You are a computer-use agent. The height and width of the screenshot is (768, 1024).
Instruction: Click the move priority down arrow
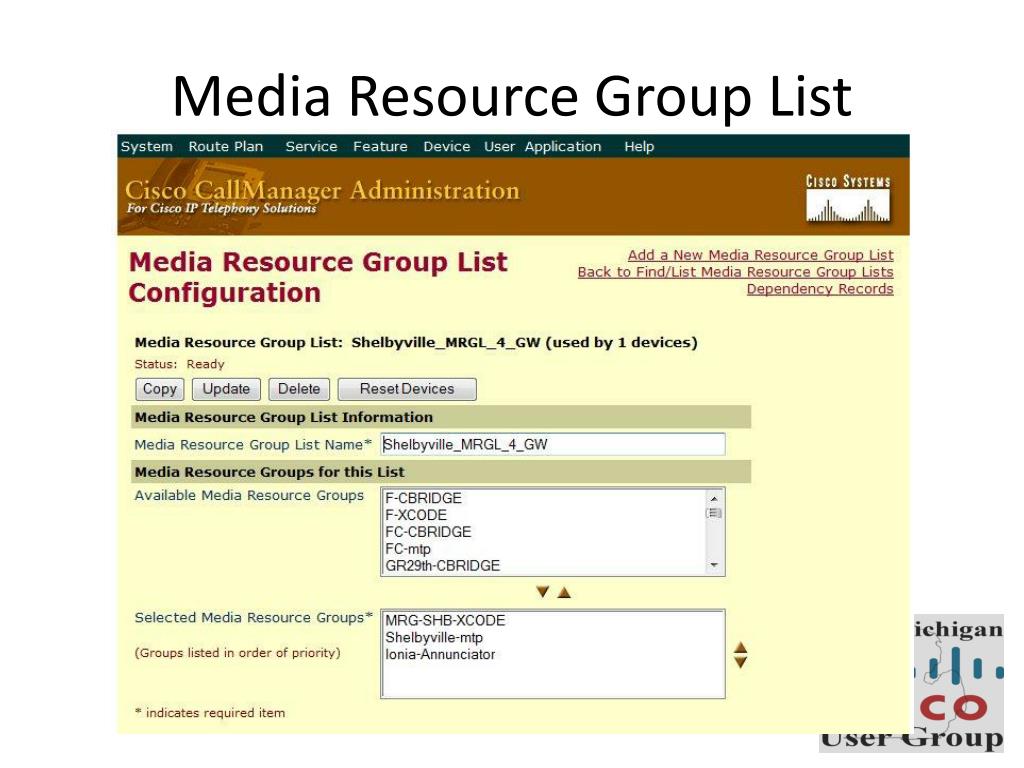pos(740,662)
